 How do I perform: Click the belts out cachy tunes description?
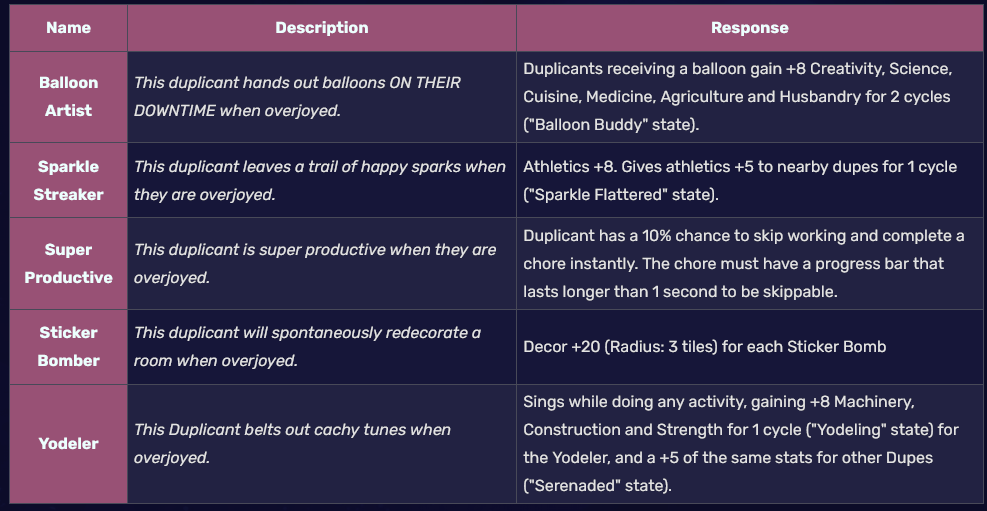click(x=292, y=443)
